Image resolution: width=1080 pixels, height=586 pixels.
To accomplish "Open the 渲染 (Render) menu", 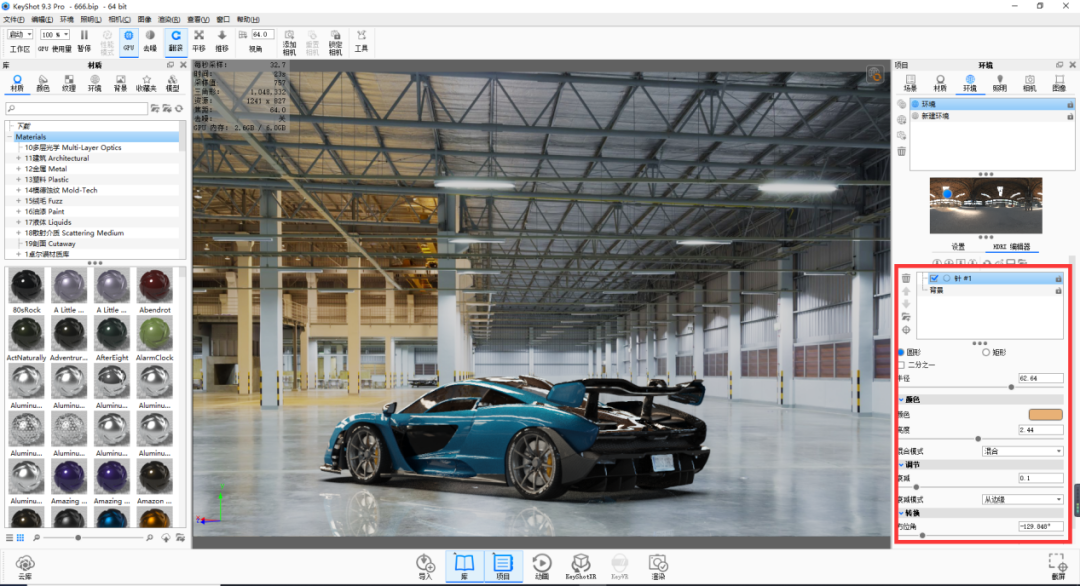I will pos(169,19).
